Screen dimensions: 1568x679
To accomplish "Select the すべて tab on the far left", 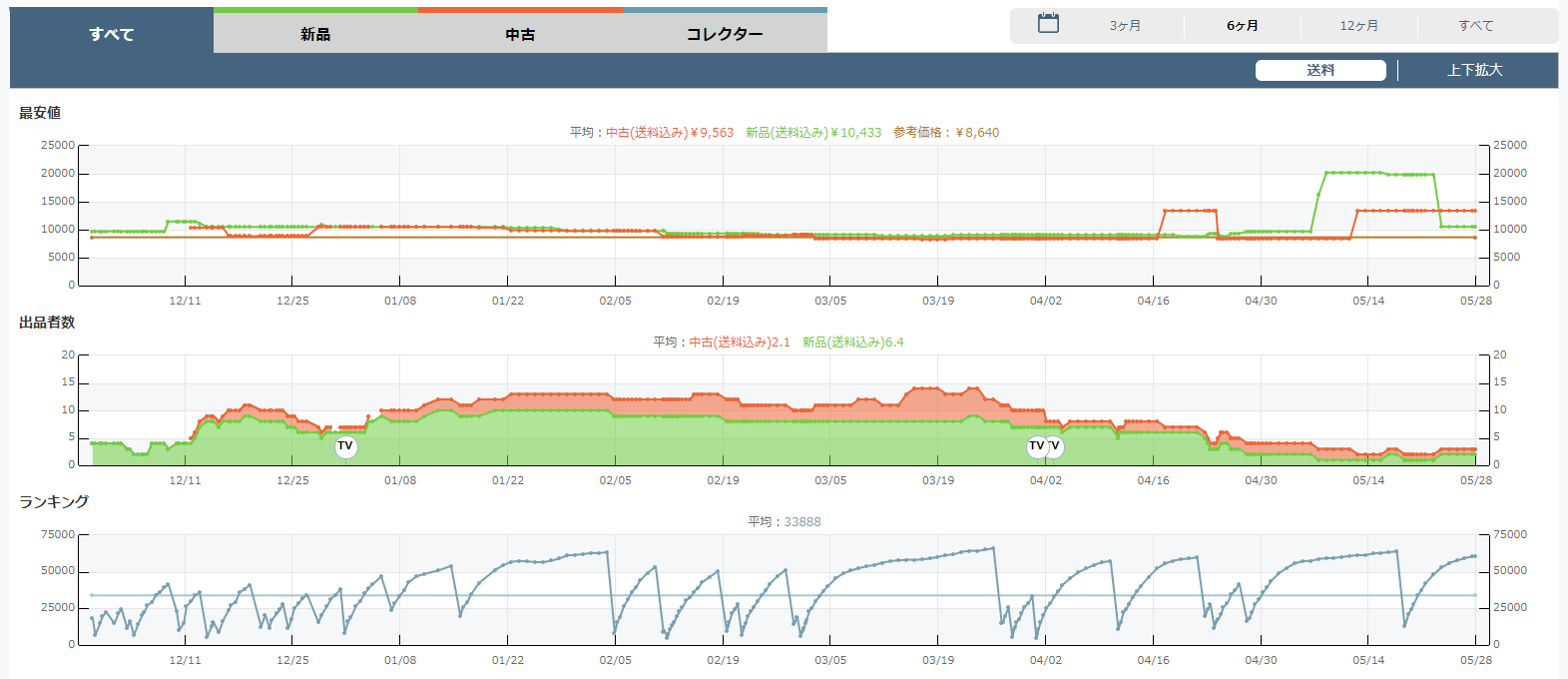I will tap(112, 34).
